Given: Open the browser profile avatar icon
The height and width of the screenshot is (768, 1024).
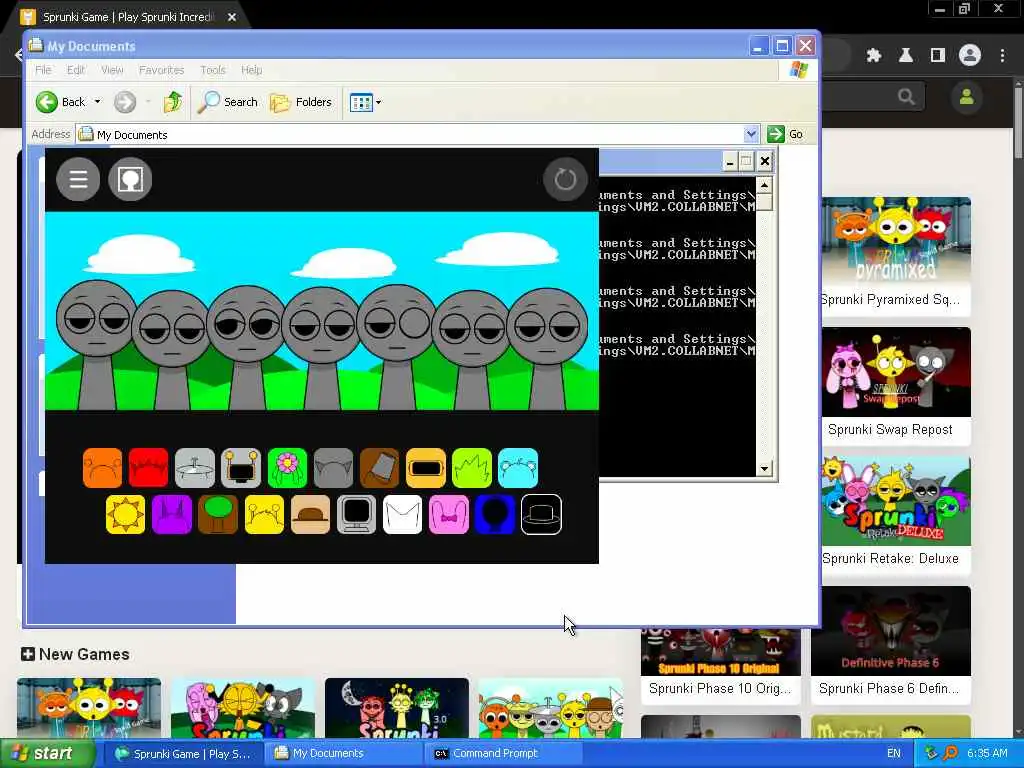Looking at the screenshot, I should point(970,56).
